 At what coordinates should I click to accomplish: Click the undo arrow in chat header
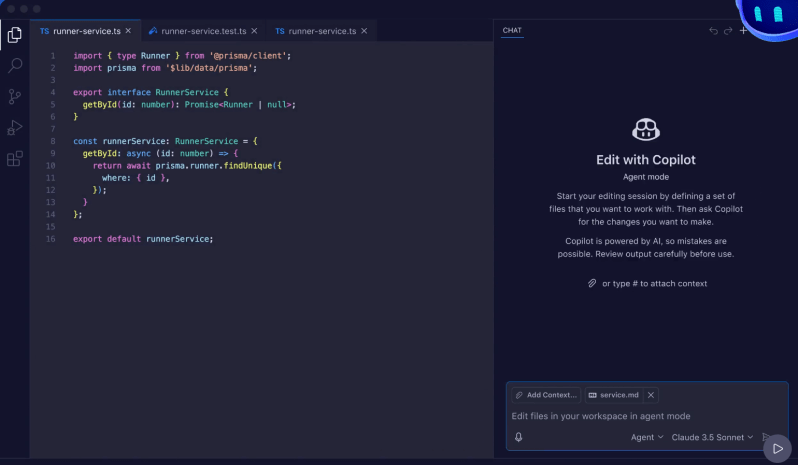pos(713,31)
